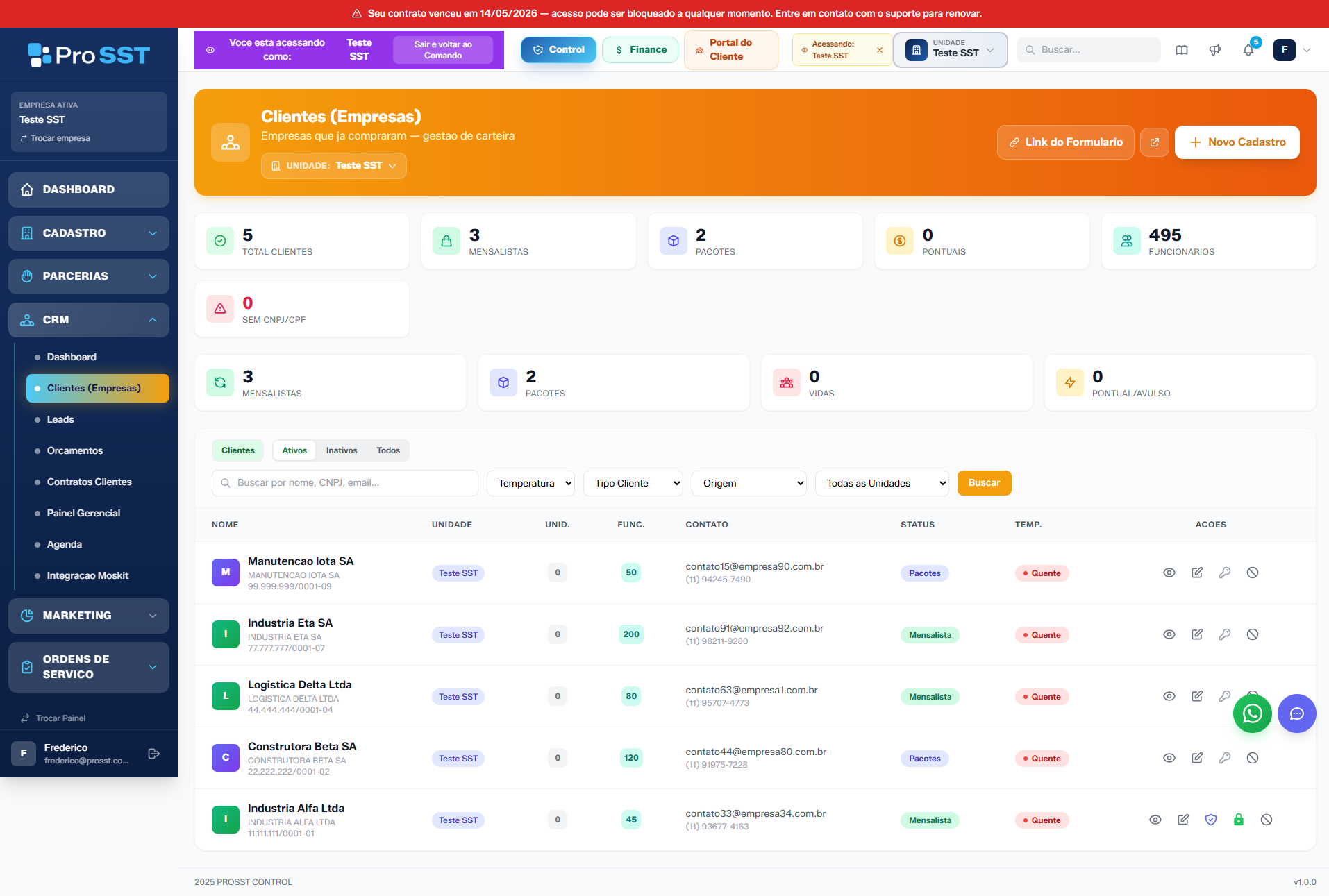Viewport: 1329px width, 896px height.
Task: Click the orange Buscar button
Action: [984, 483]
